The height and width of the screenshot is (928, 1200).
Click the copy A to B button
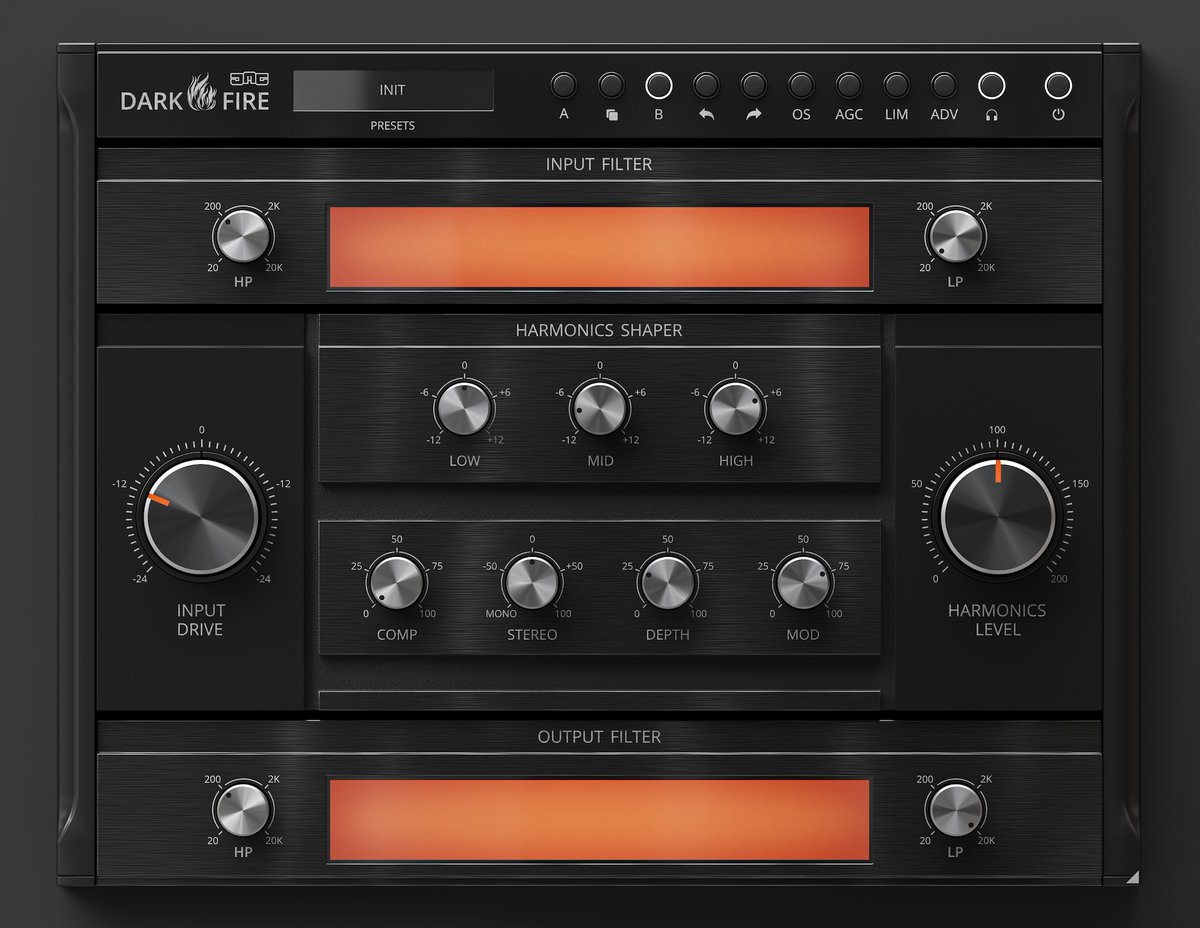pyautogui.click(x=611, y=84)
